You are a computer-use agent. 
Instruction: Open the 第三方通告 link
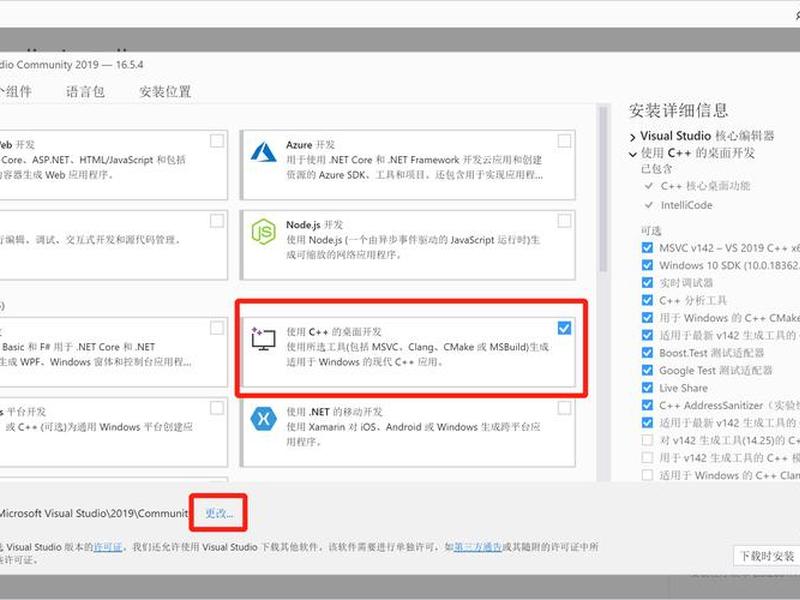pos(478,547)
